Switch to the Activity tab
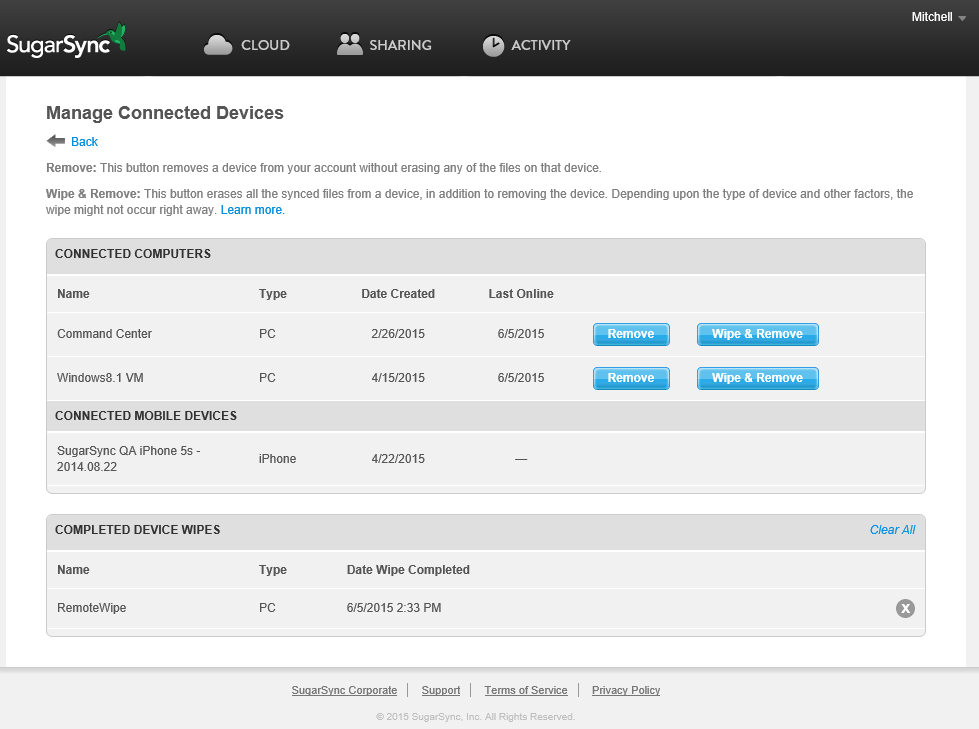 (x=538, y=45)
